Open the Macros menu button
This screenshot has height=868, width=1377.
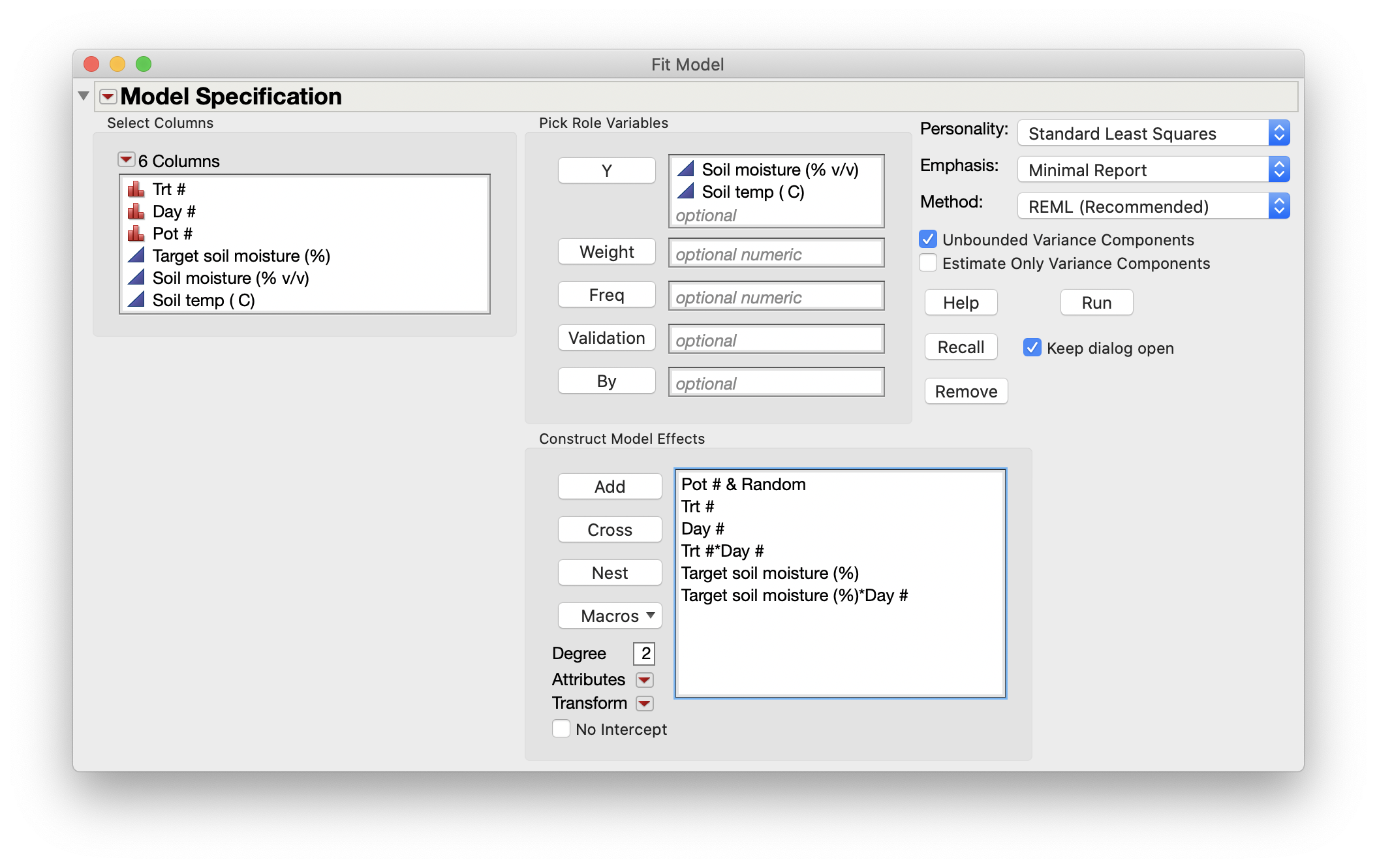point(610,615)
